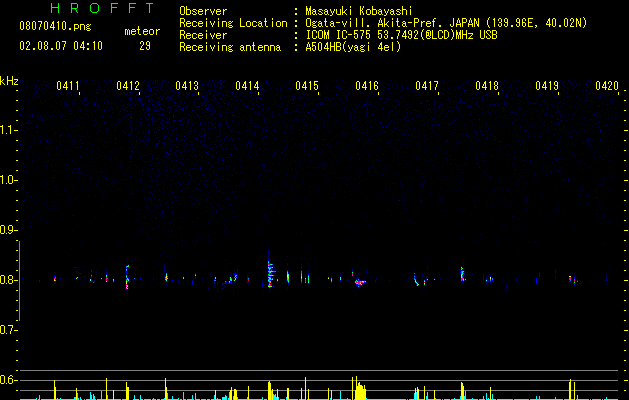The height and width of the screenshot is (400, 629).
Task: Select the file name 08070410.png
Action: click(x=55, y=27)
